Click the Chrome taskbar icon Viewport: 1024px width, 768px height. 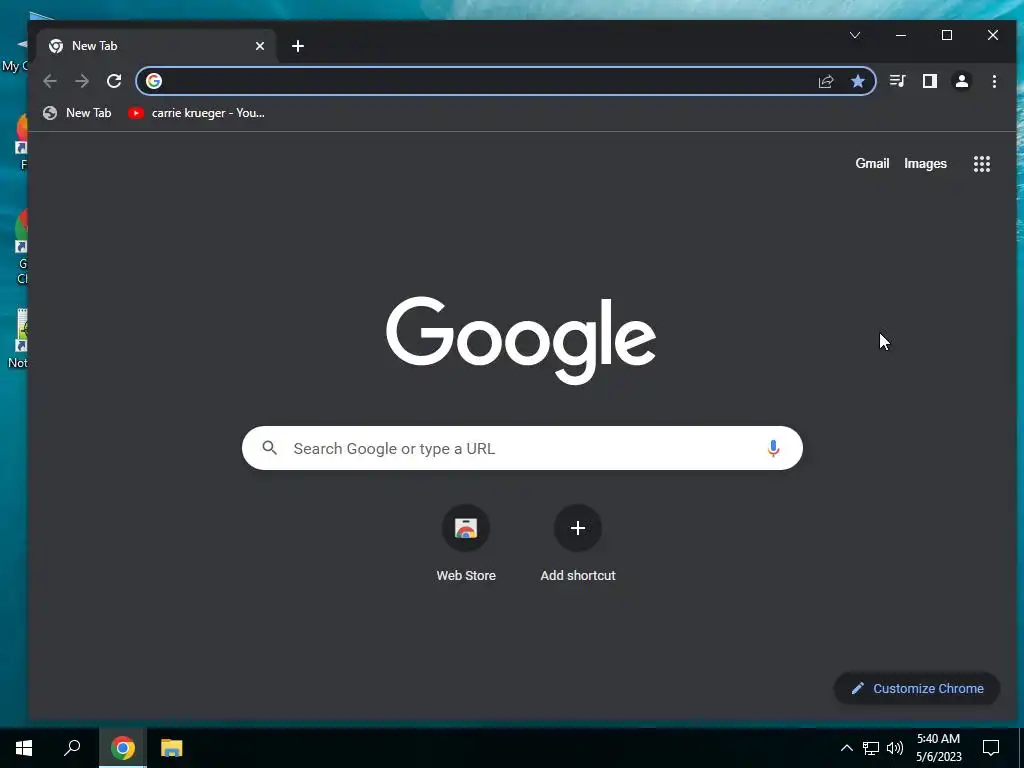122,748
